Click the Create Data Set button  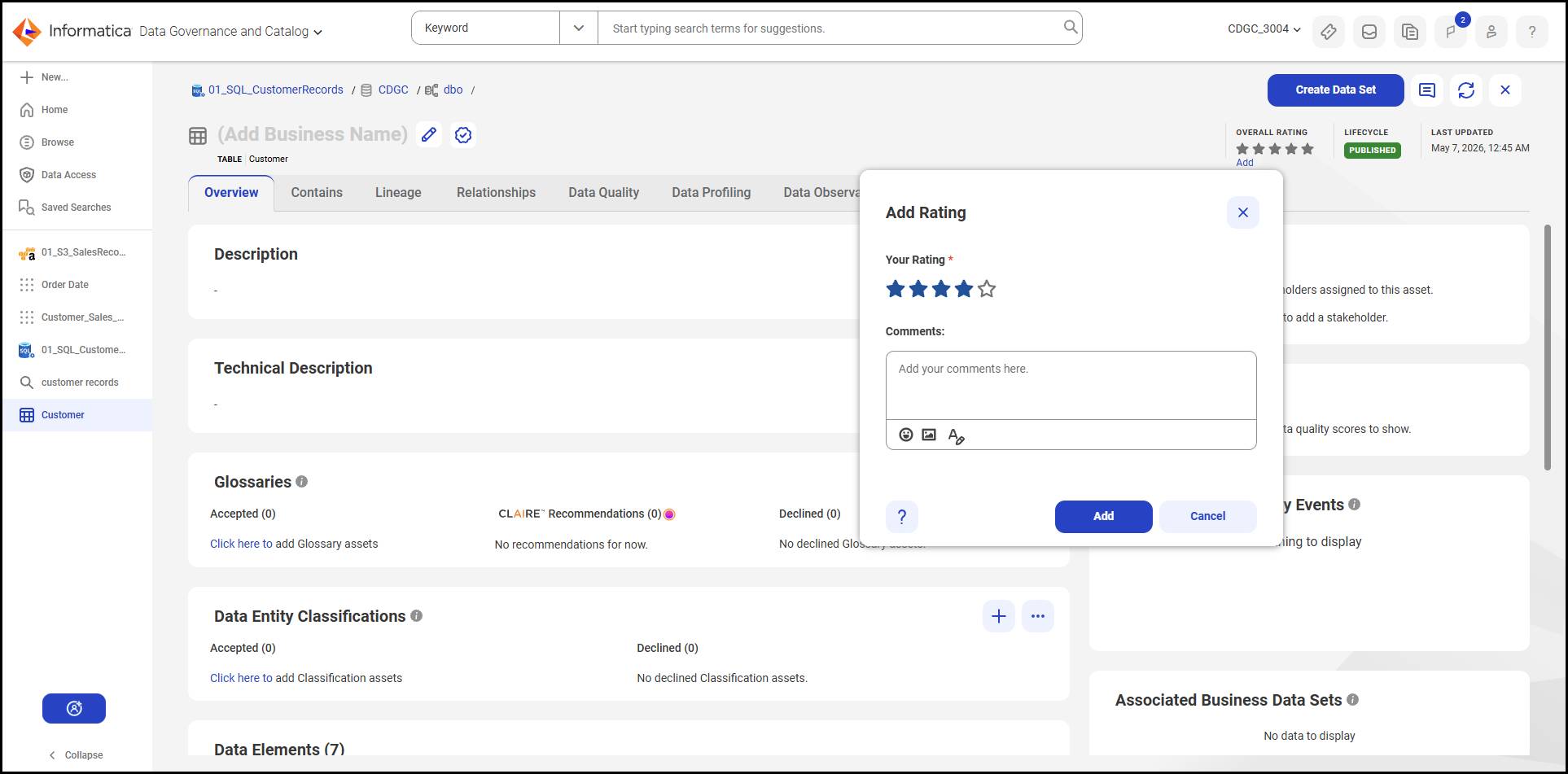(1335, 90)
